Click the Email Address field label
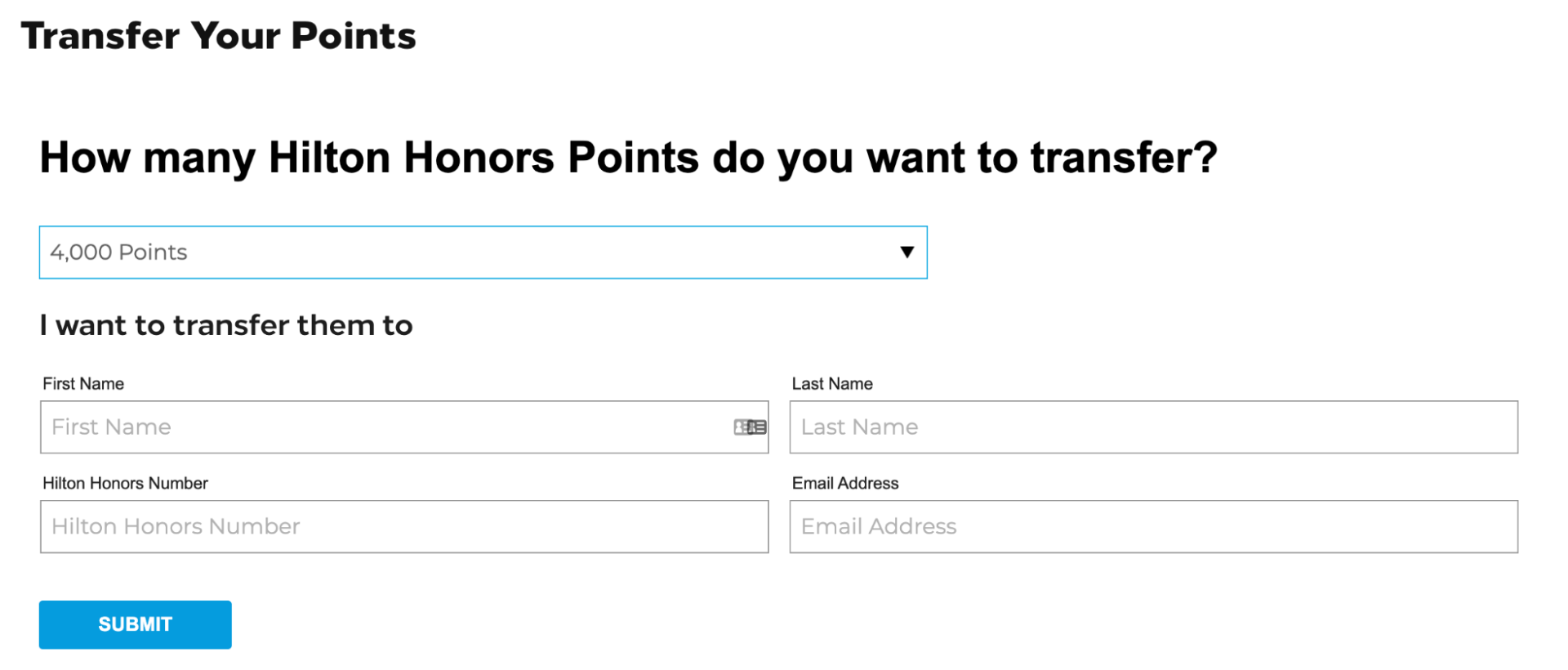The width and height of the screenshot is (1568, 670). click(x=845, y=484)
